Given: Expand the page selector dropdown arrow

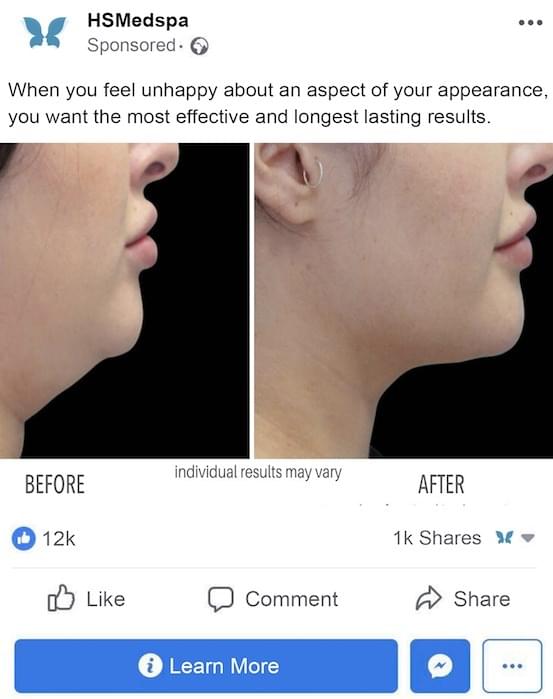Looking at the screenshot, I should (x=528, y=538).
